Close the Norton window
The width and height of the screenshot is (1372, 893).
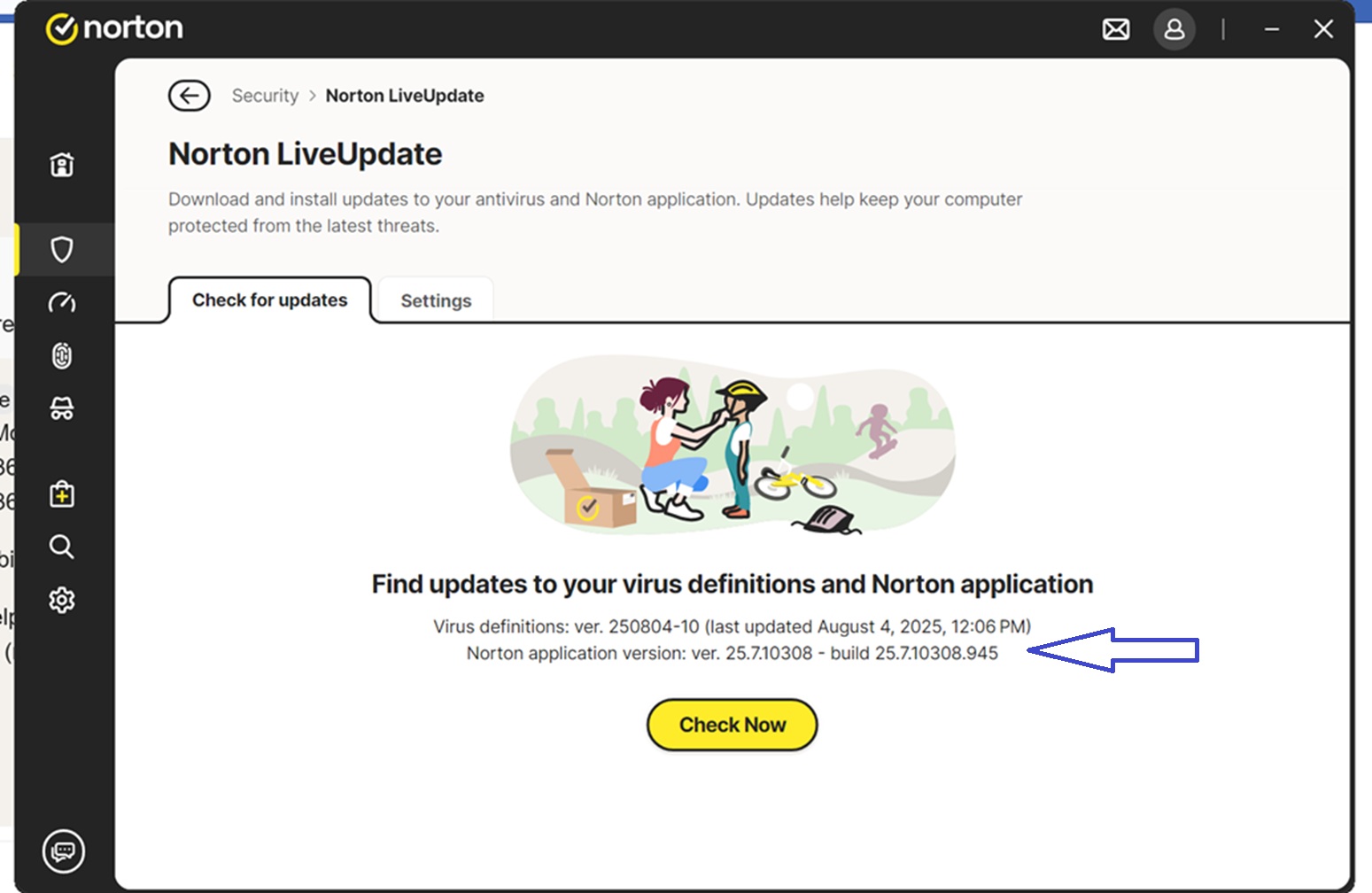point(1323,30)
